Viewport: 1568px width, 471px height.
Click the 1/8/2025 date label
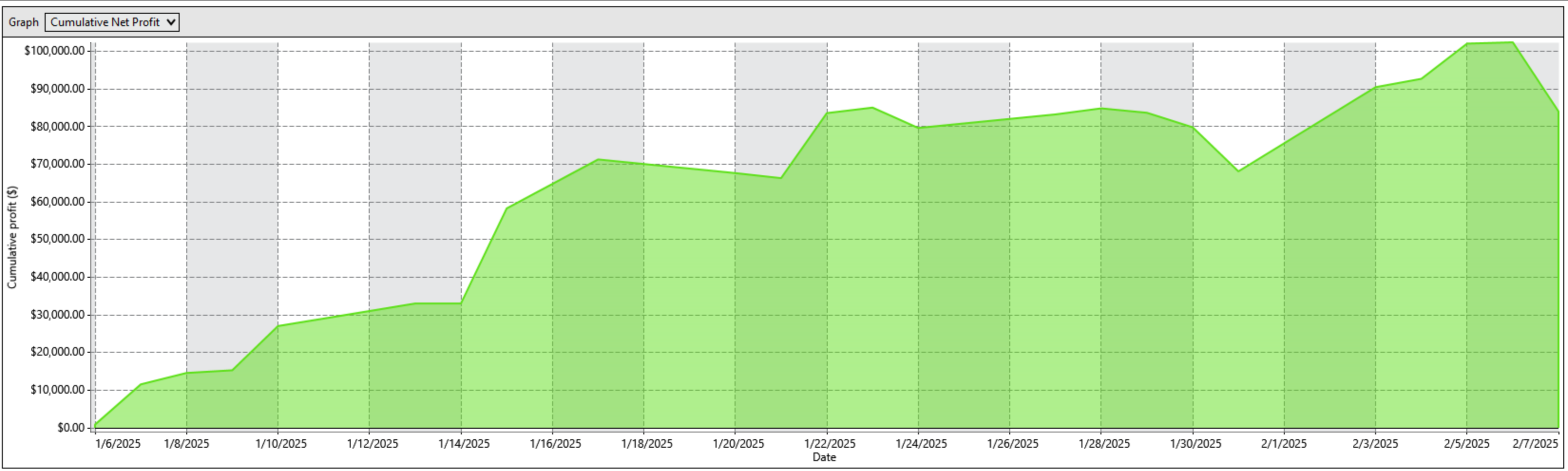186,443
